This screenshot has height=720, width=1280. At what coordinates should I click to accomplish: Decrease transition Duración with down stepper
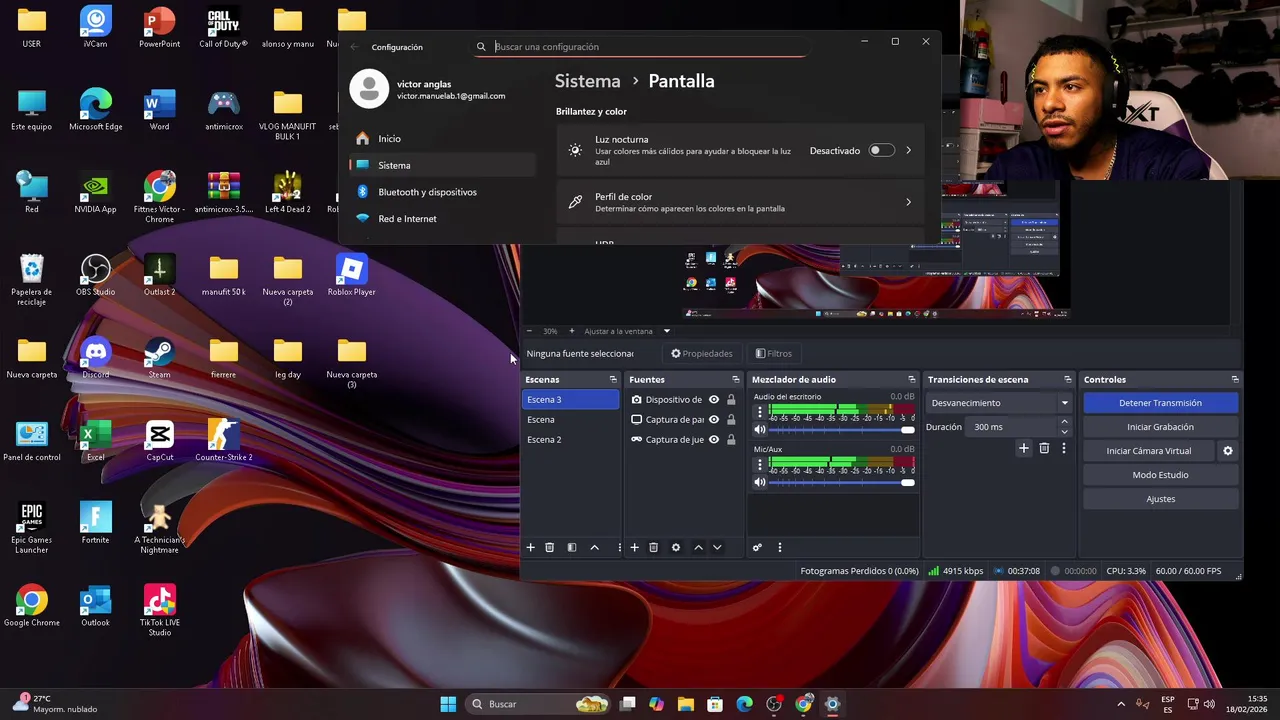click(x=1064, y=432)
